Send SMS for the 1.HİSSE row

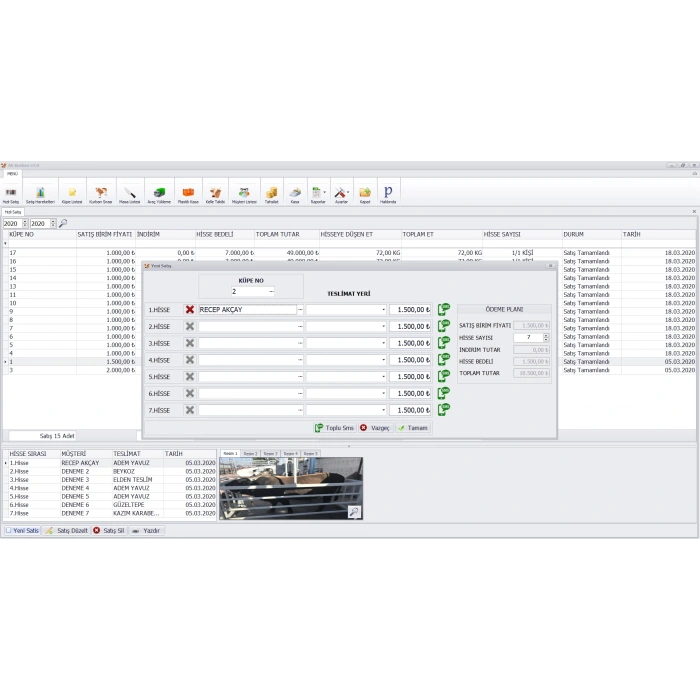pos(443,310)
